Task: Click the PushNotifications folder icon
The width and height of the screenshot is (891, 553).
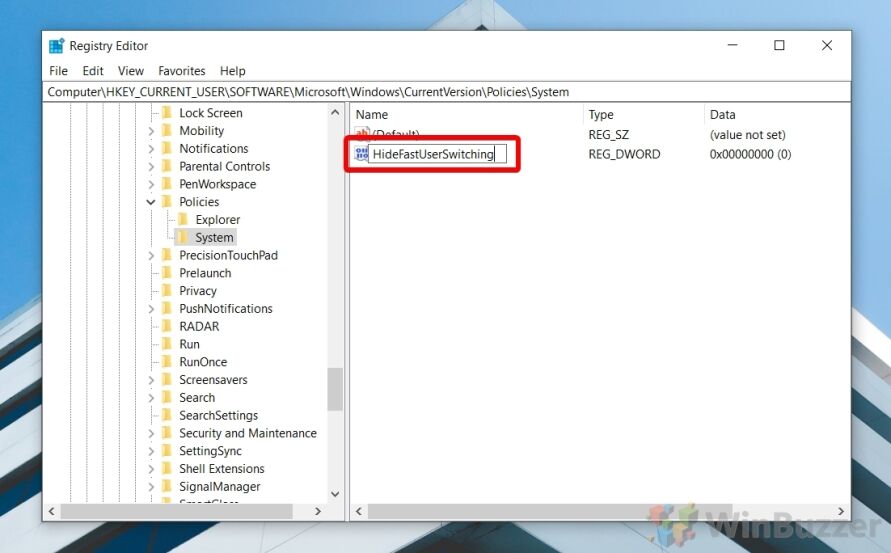Action: [167, 308]
